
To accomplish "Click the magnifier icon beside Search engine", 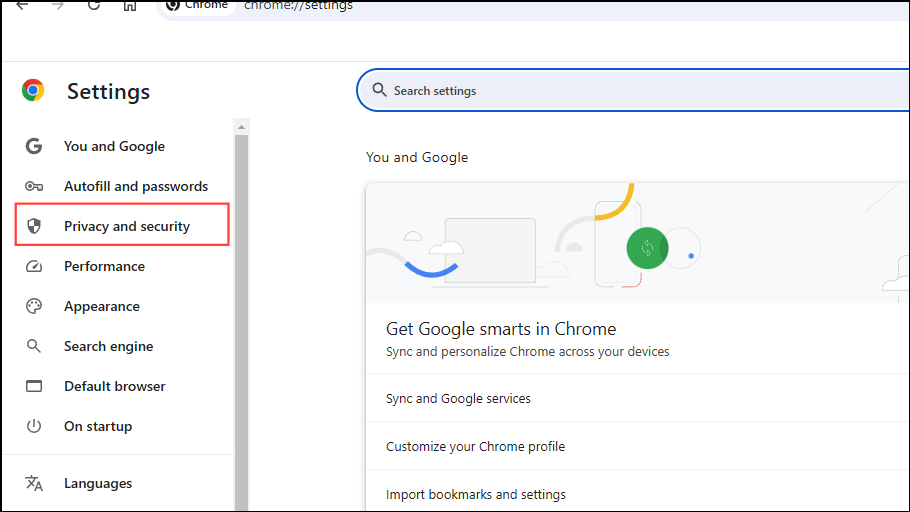I will (34, 346).
